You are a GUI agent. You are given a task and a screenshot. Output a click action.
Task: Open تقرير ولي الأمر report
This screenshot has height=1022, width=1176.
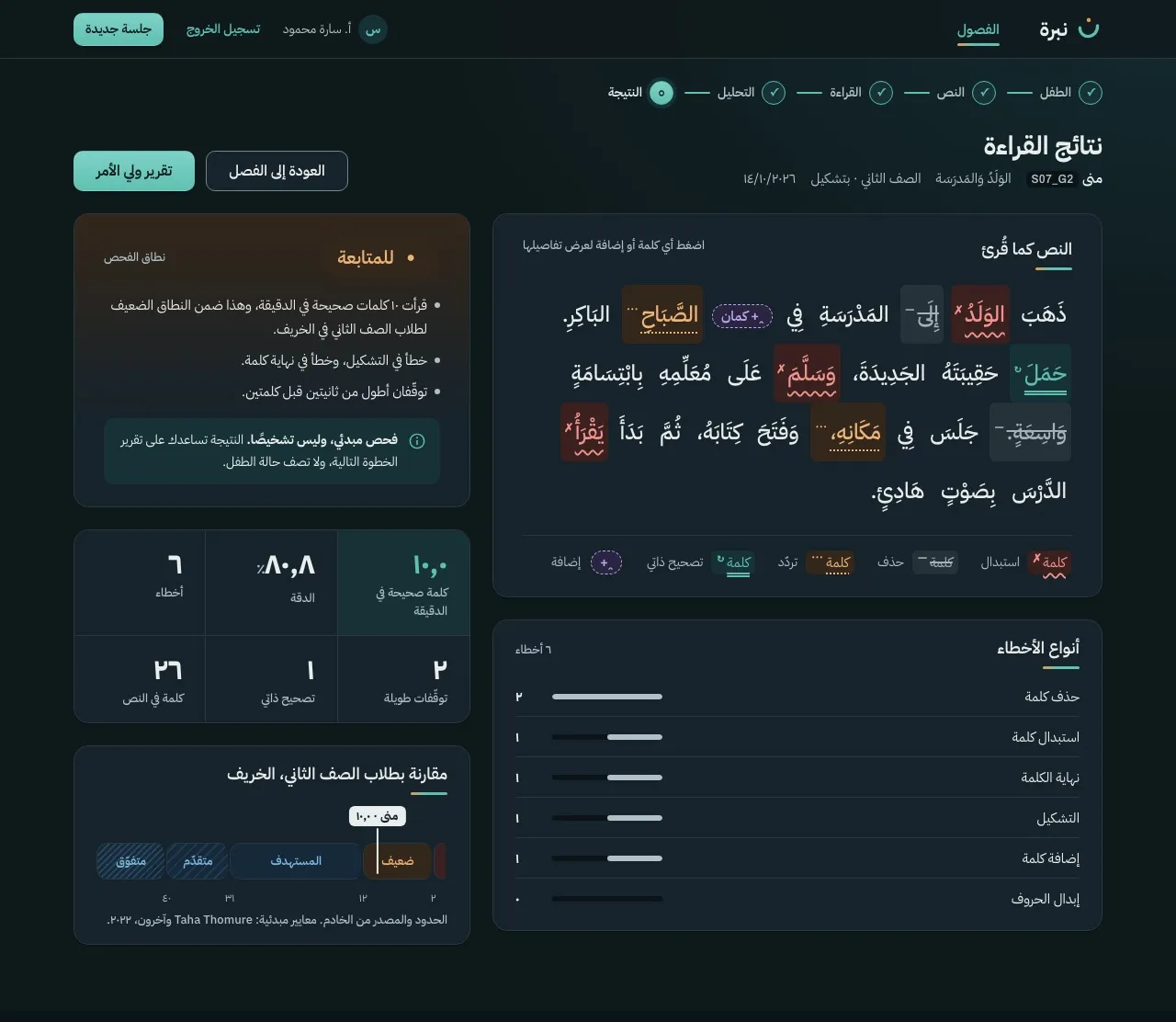134,171
